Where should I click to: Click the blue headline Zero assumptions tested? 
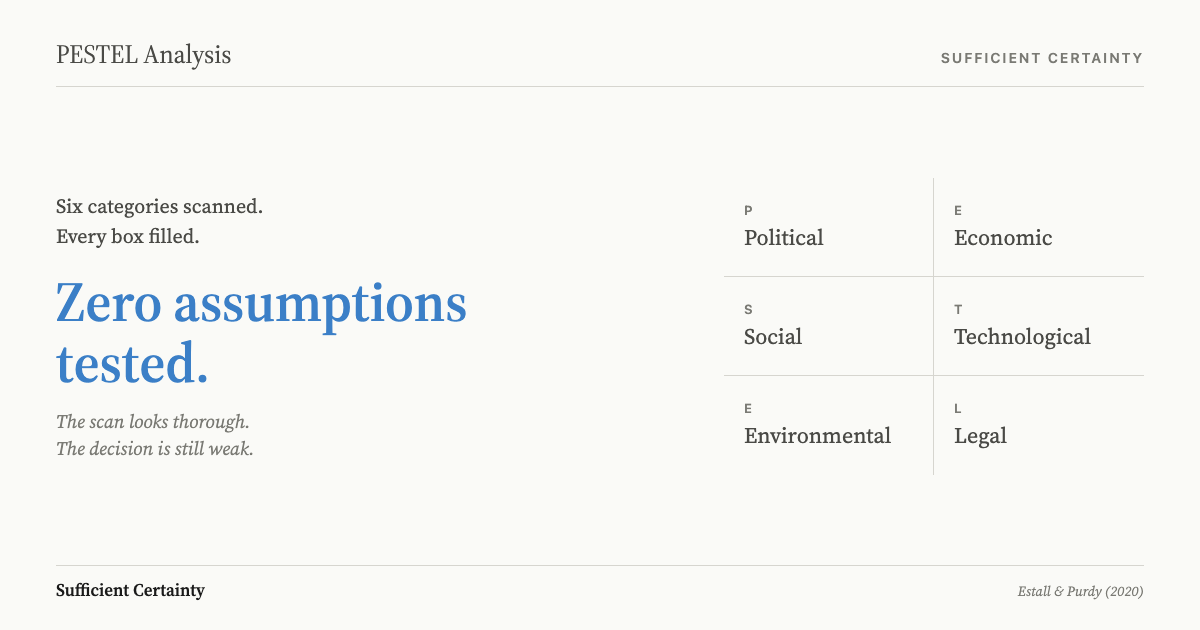point(261,334)
